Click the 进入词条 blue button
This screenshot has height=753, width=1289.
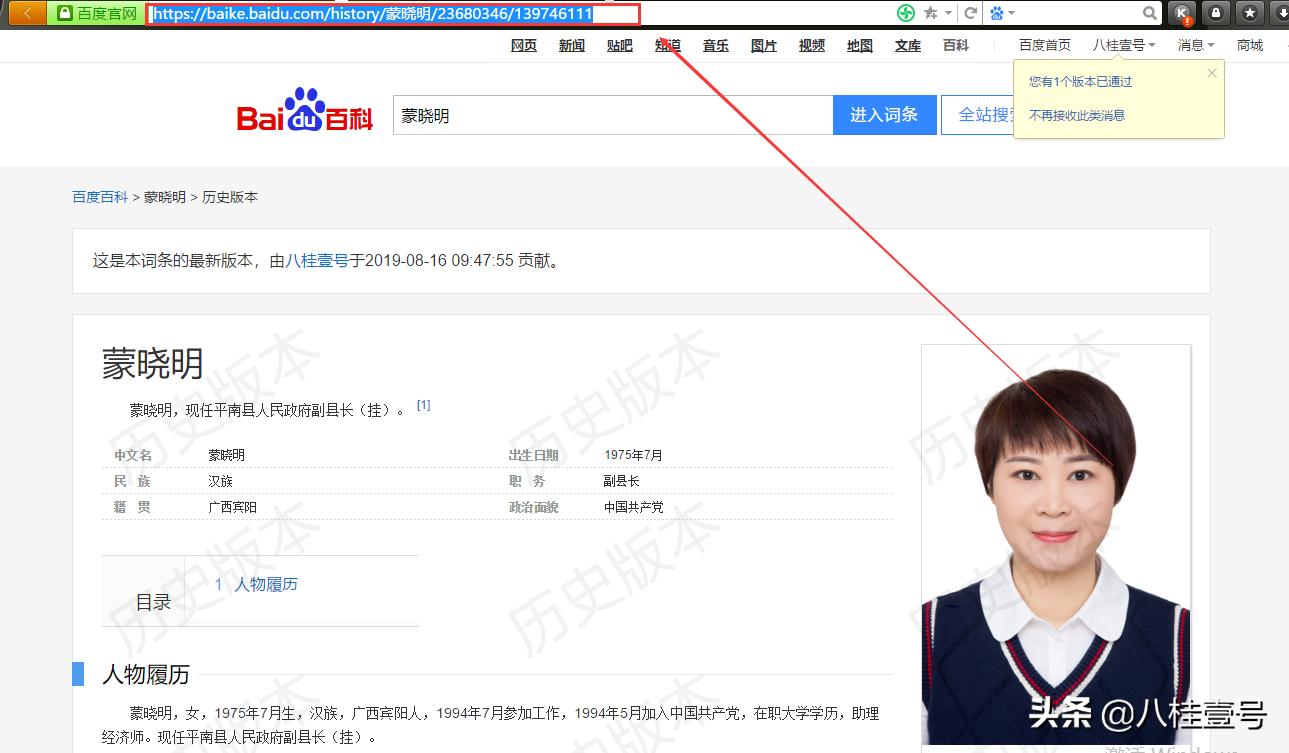coord(884,114)
